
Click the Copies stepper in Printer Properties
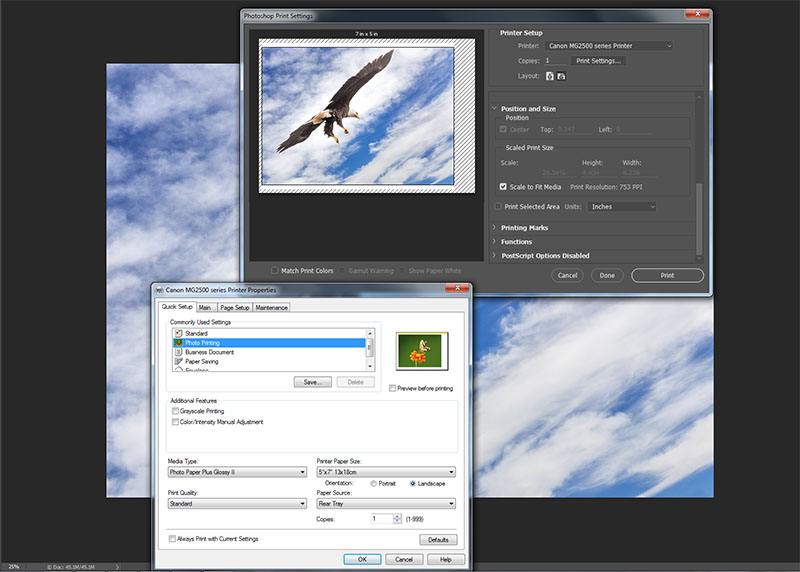tap(397, 519)
